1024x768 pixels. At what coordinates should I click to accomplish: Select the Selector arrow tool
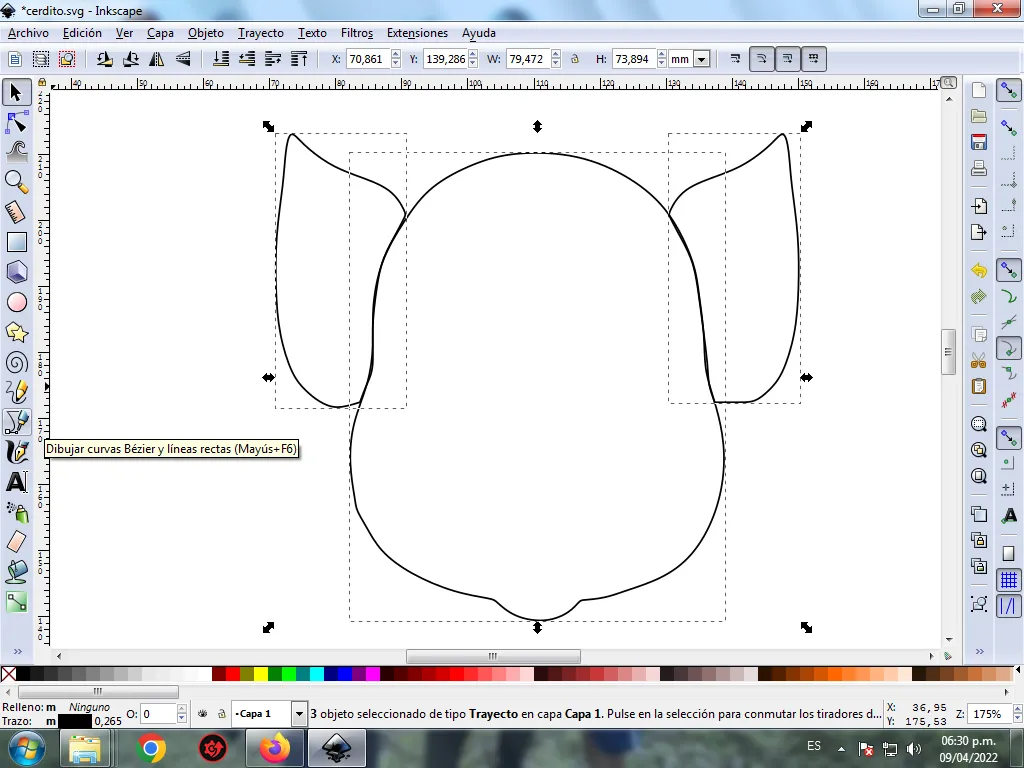[16, 93]
